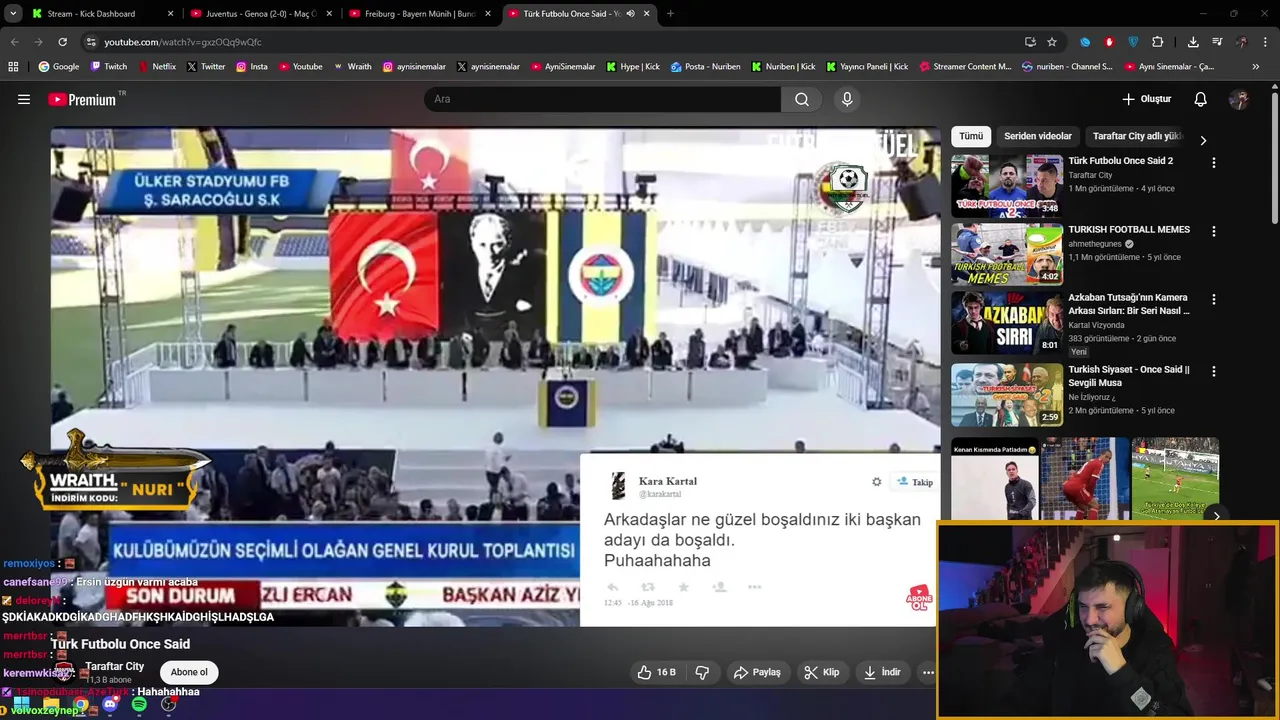Open options for TURKISH FOOTBALL MEMES video

pyautogui.click(x=1214, y=231)
